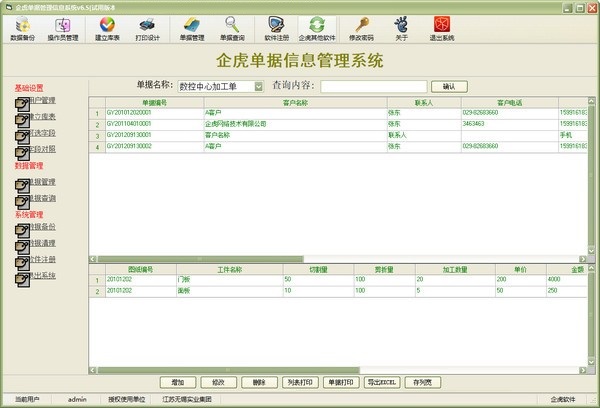600x408 pixels.
Task: Click the 工件名称 column header
Action: pos(230,269)
